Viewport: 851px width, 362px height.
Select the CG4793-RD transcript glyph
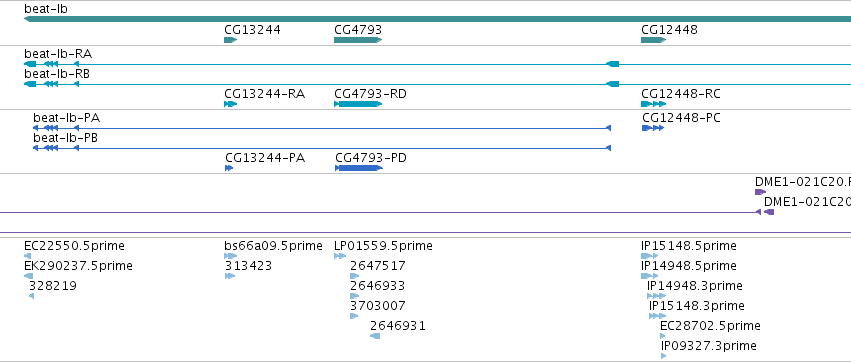pyautogui.click(x=358, y=104)
